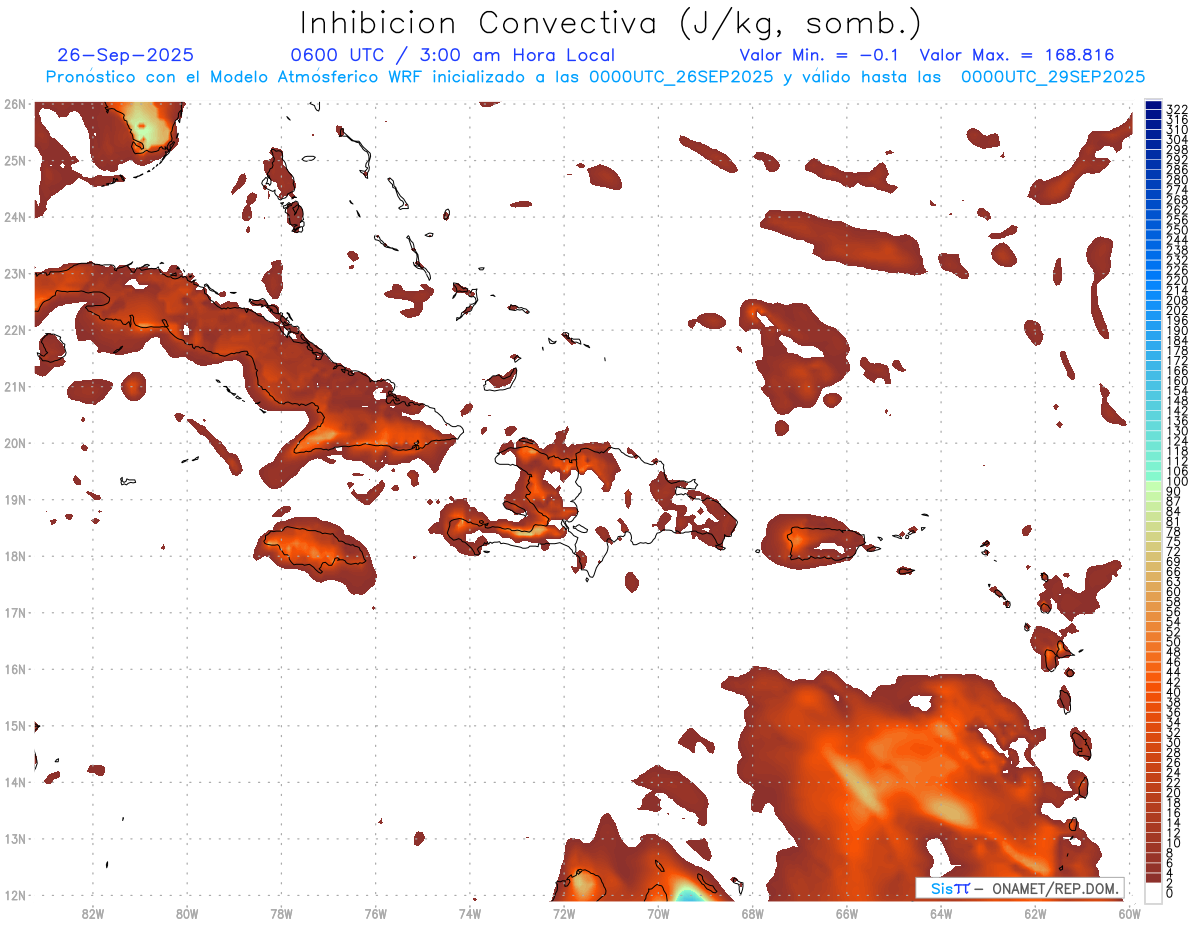Image resolution: width=1200 pixels, height=927 pixels.
Task: Click the "20N" latitude label
Action: tap(15, 443)
